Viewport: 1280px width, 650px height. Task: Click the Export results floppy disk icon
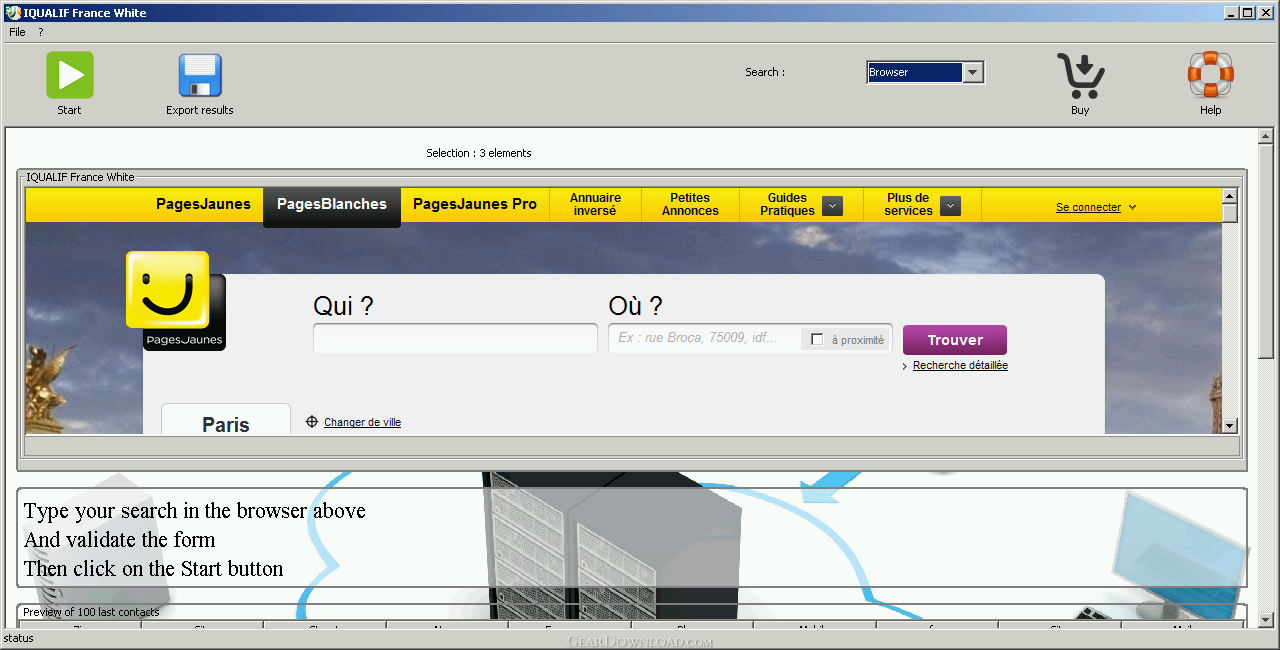point(200,75)
